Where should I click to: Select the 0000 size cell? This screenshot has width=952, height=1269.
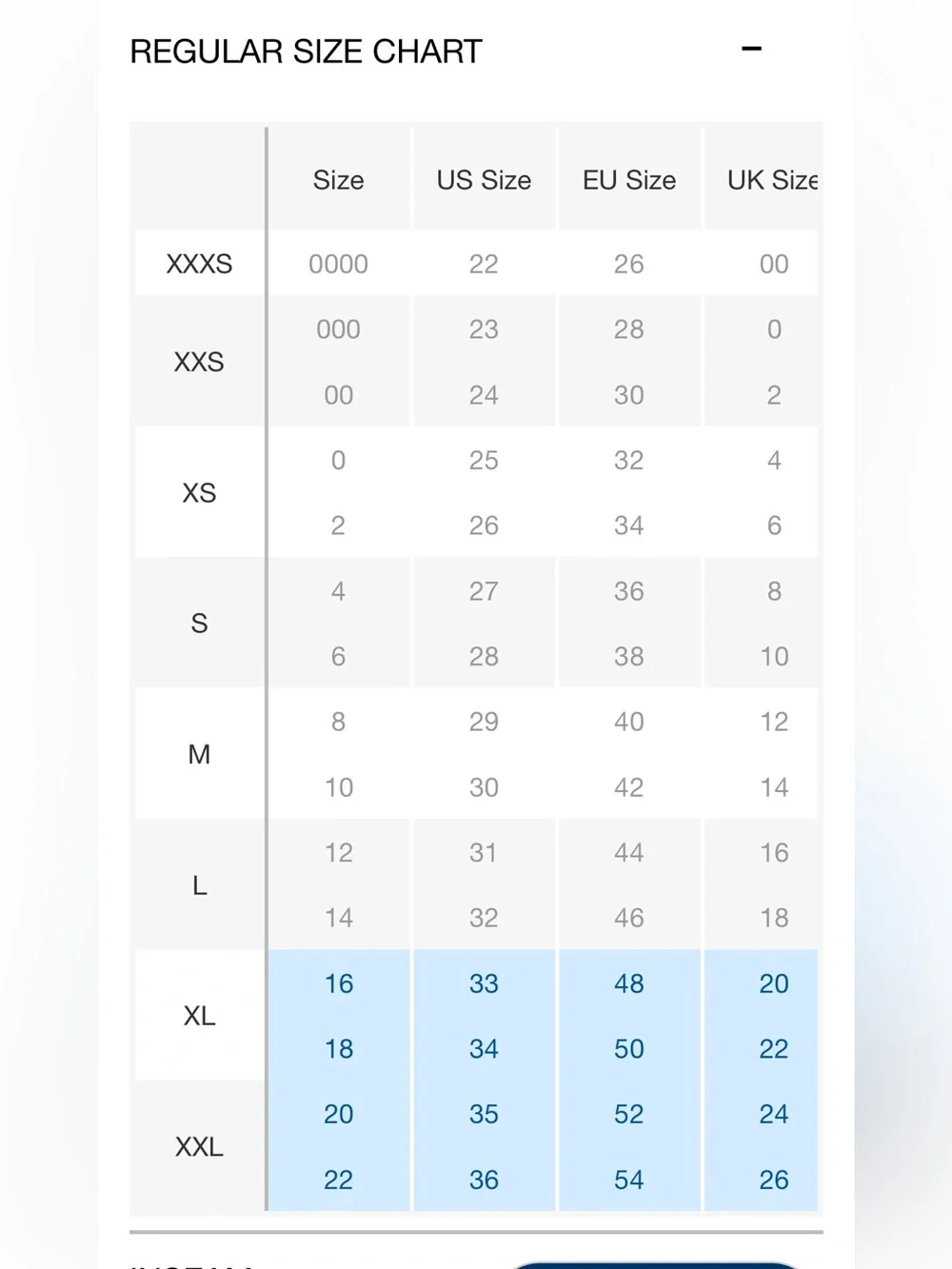338,264
